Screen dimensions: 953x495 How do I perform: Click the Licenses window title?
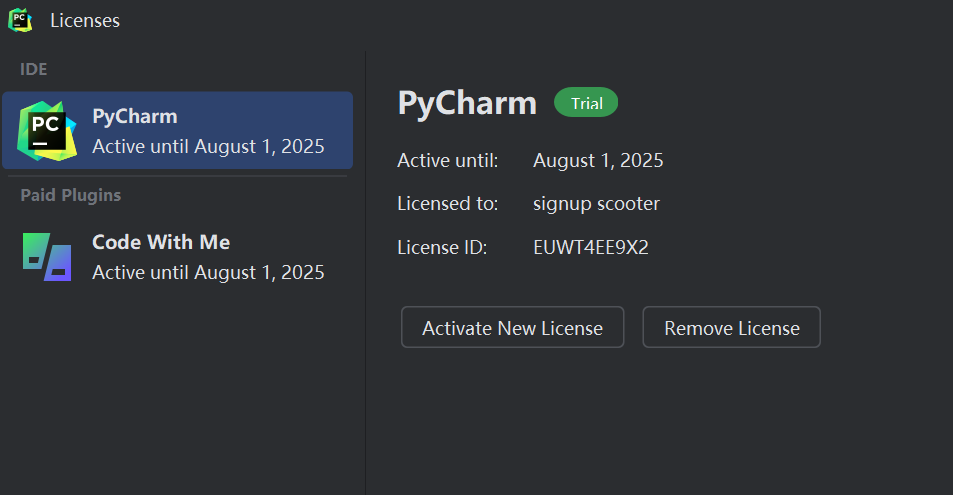85,21
